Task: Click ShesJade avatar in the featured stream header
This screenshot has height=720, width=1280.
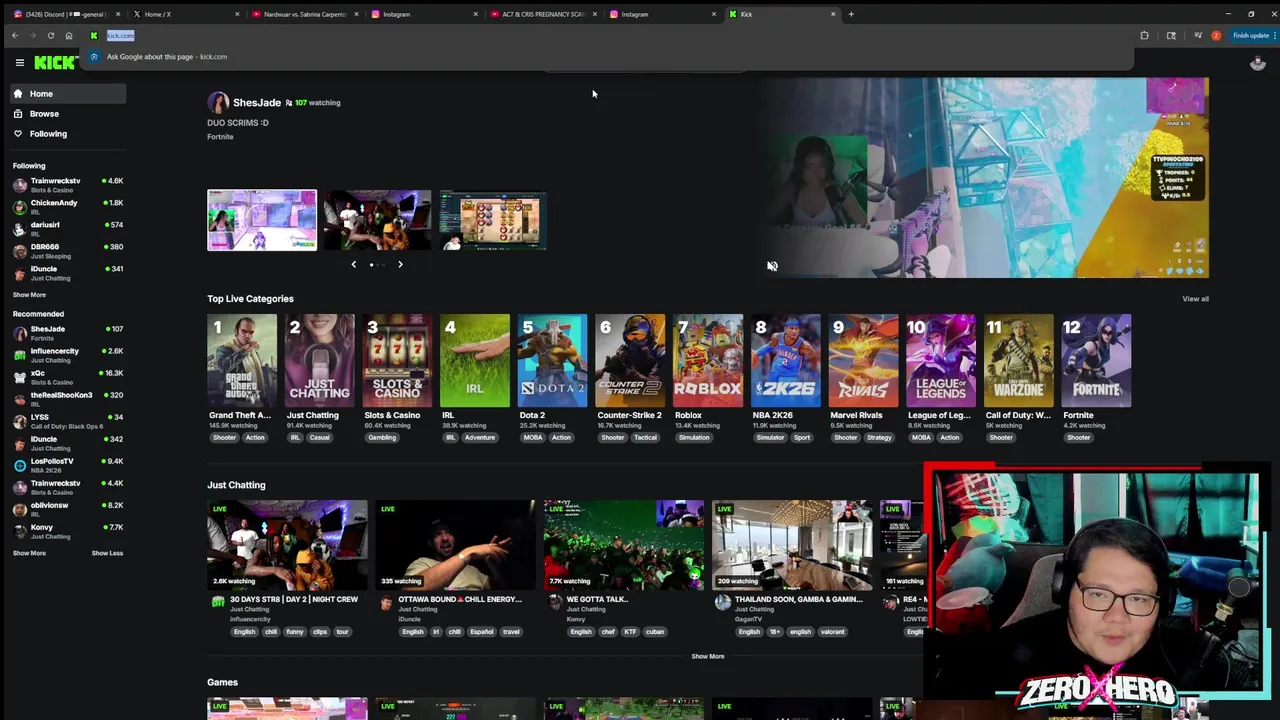Action: (x=218, y=102)
